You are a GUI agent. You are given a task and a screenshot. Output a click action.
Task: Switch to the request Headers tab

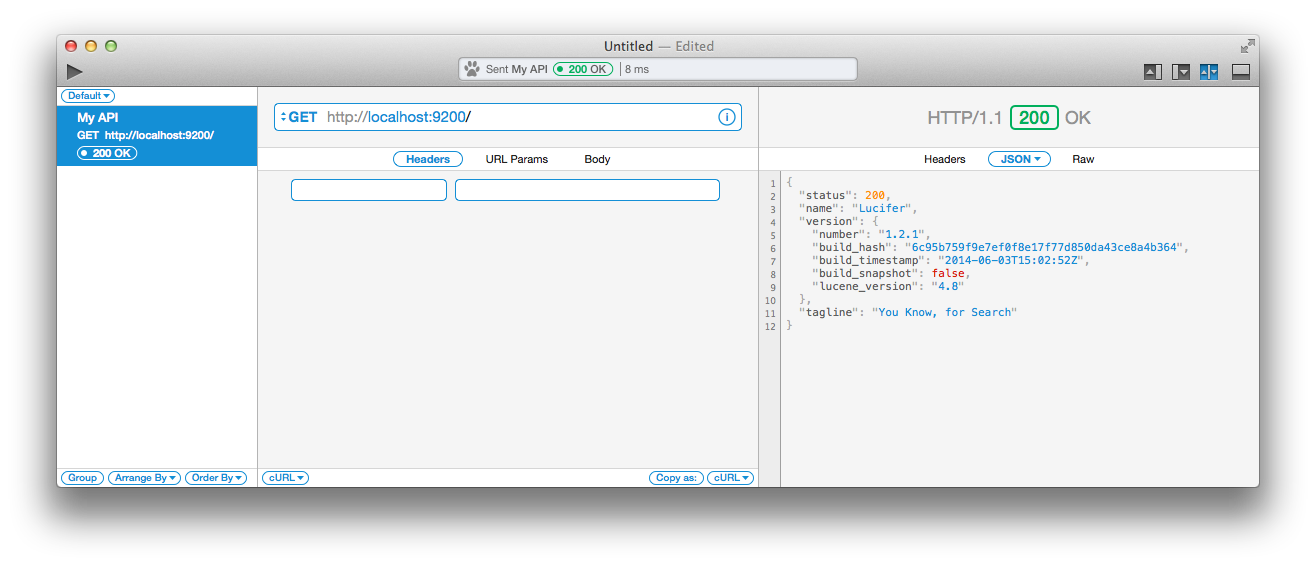(428, 159)
